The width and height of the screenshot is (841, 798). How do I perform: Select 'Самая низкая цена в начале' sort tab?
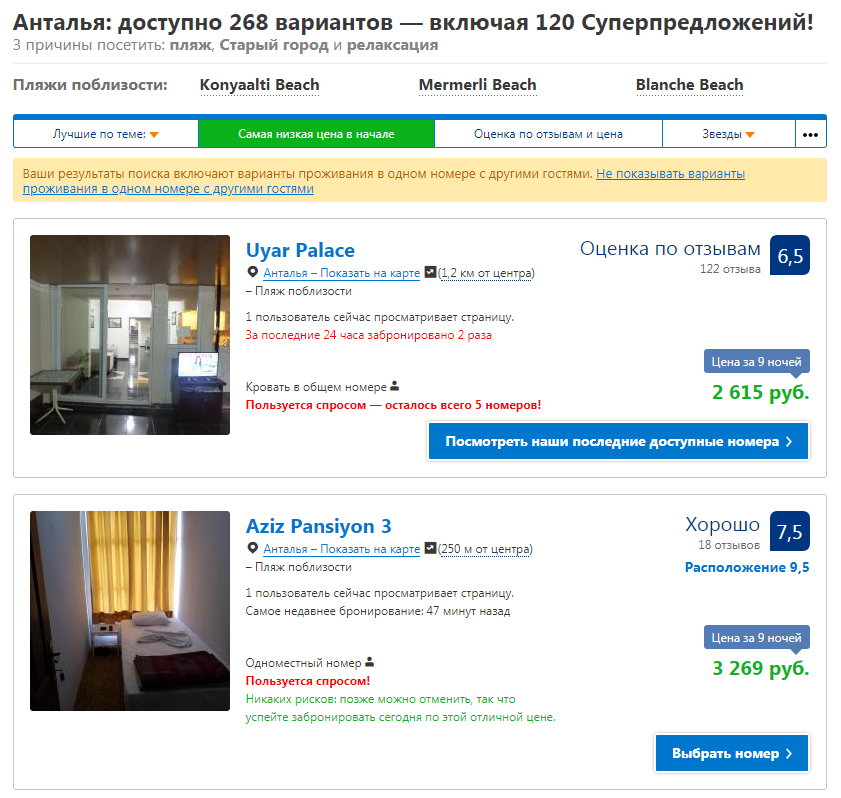click(x=316, y=134)
